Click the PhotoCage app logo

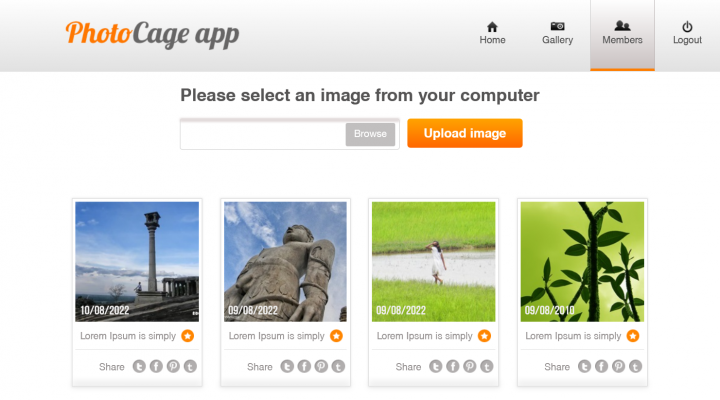click(152, 34)
